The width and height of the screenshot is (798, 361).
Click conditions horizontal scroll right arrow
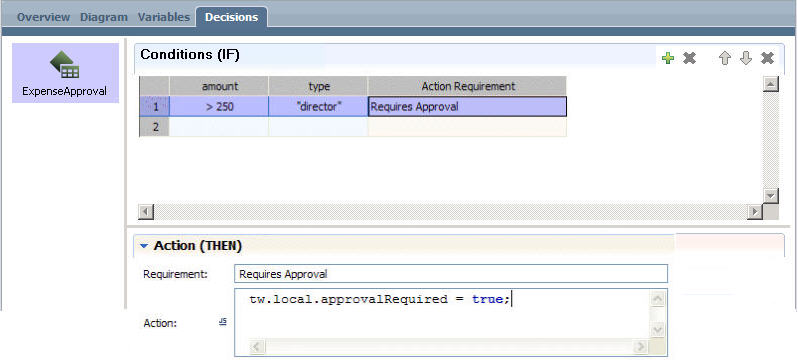click(x=755, y=211)
